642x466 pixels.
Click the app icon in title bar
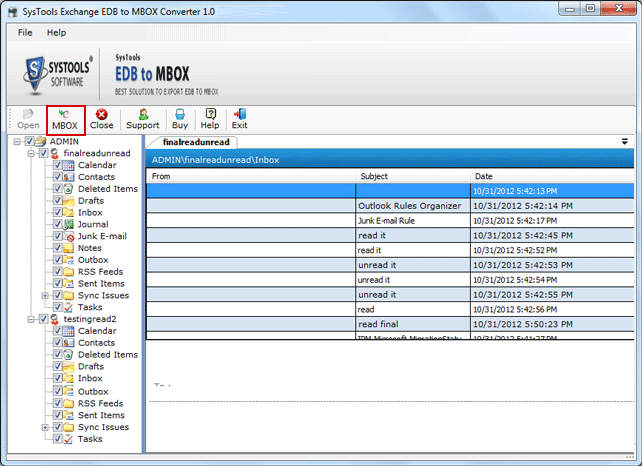click(x=13, y=11)
